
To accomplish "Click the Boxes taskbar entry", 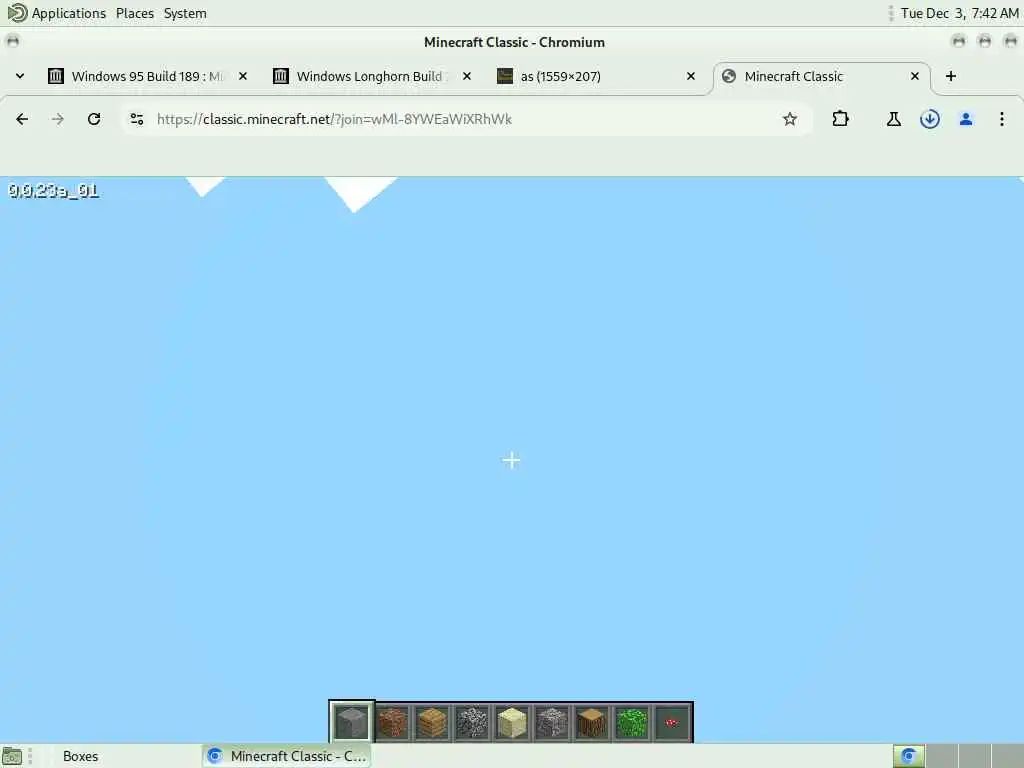I will [80, 756].
